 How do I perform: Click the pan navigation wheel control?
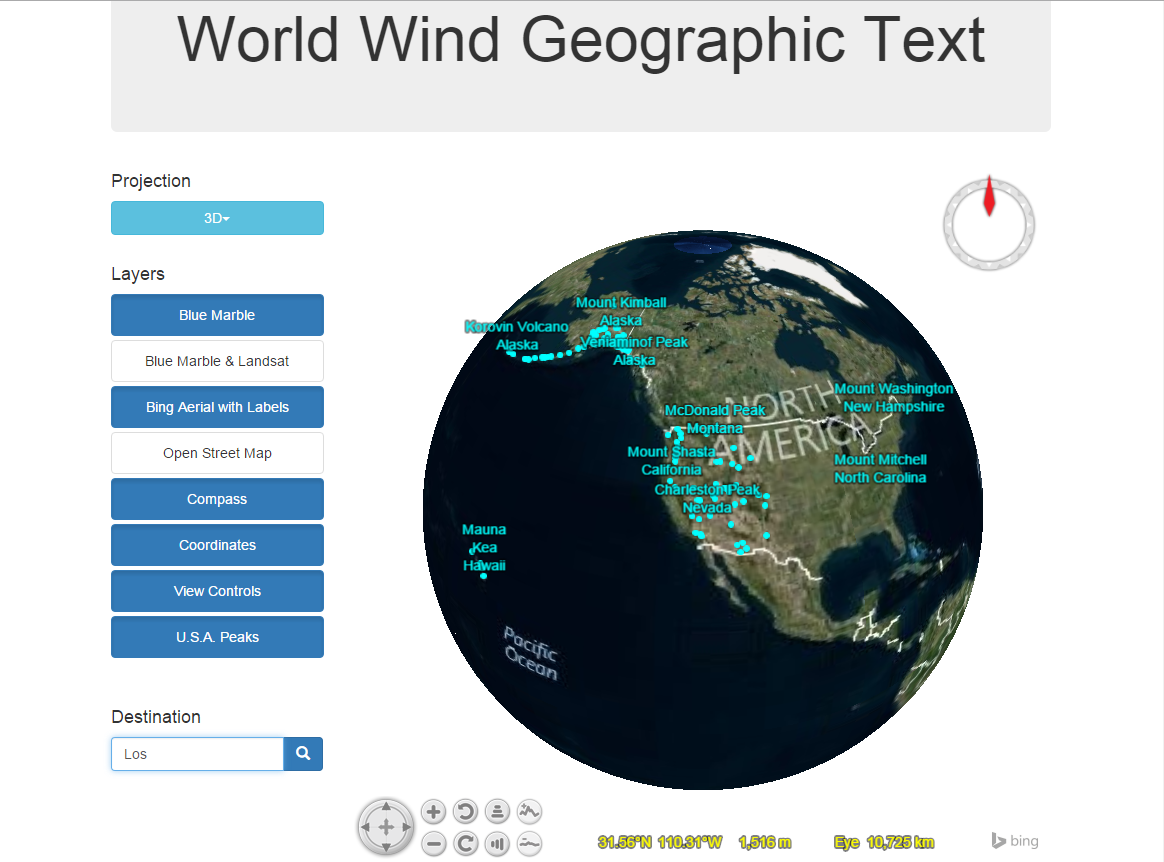385,828
